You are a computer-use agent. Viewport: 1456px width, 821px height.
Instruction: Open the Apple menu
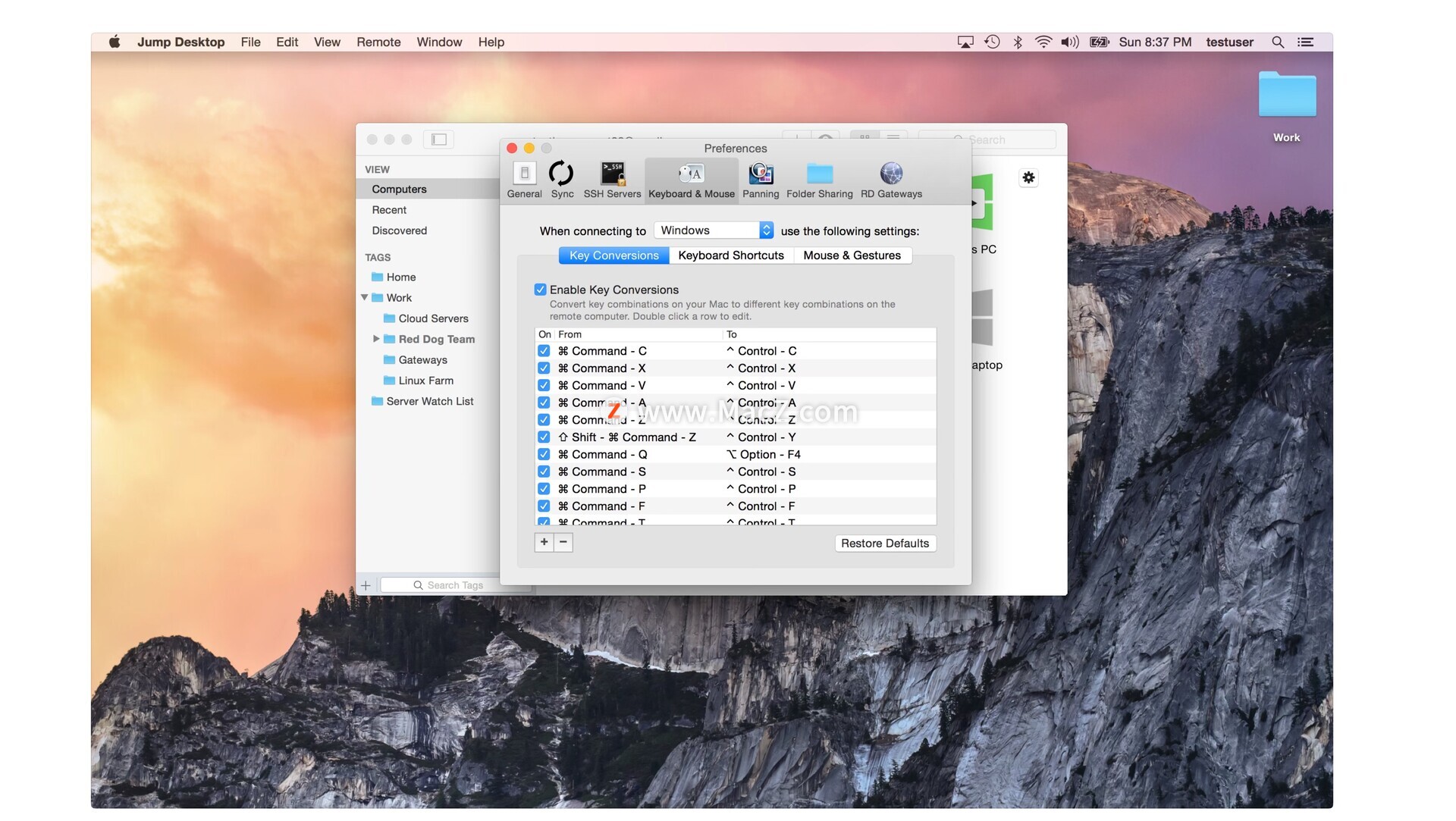(x=115, y=42)
